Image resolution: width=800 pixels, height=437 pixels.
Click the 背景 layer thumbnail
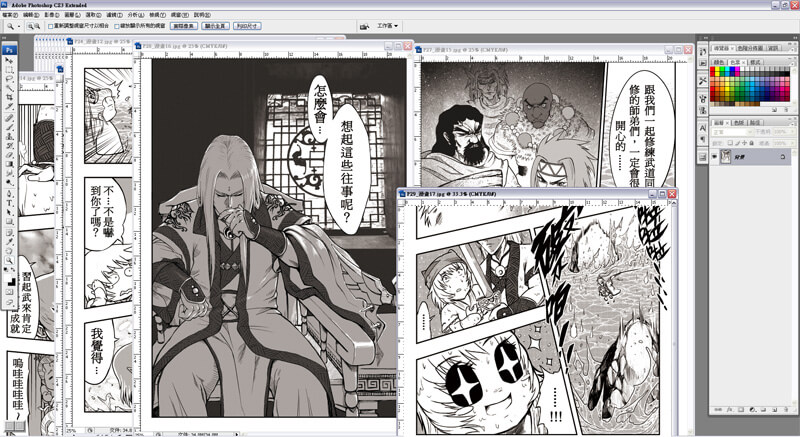(x=725, y=156)
